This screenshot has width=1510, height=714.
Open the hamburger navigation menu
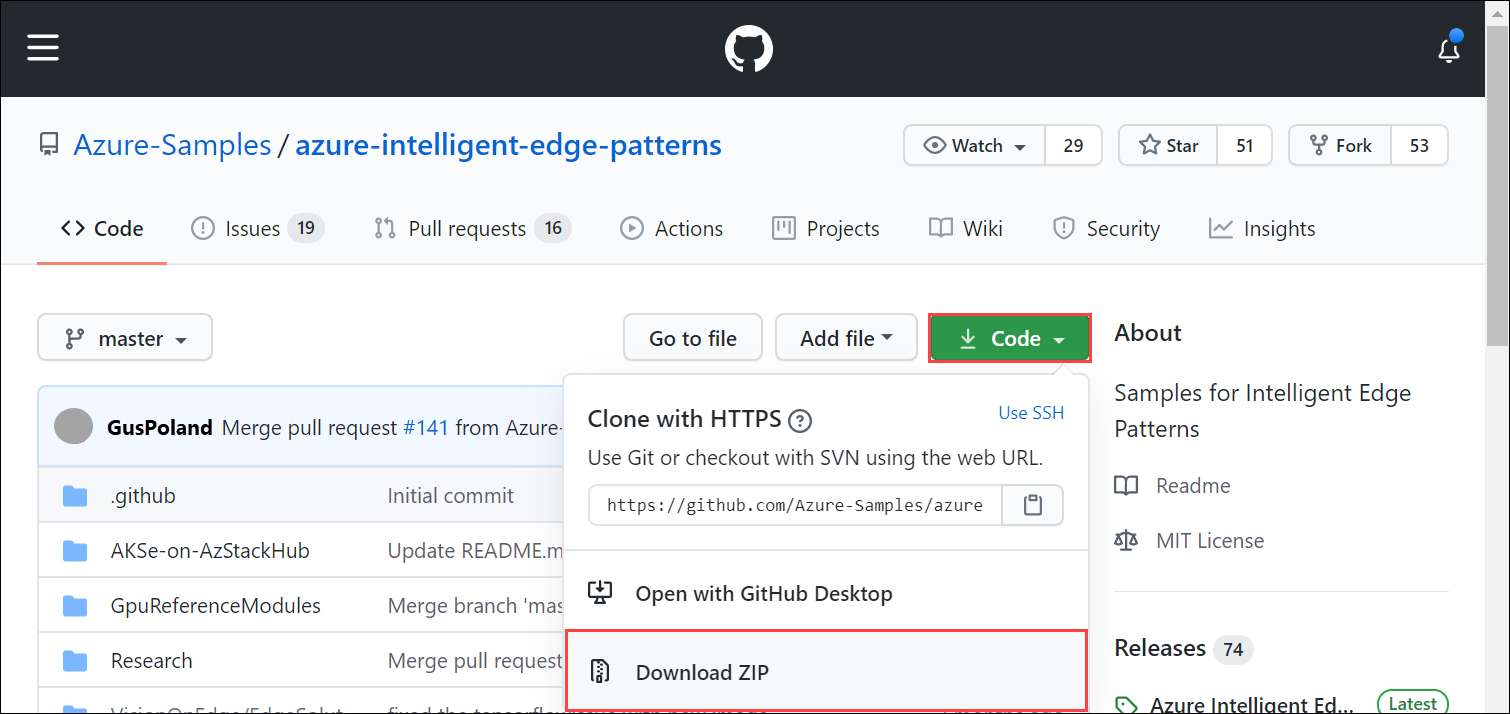[43, 47]
